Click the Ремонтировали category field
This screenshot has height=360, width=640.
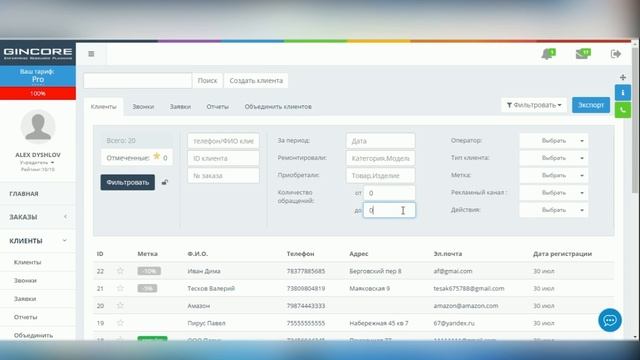[380, 158]
